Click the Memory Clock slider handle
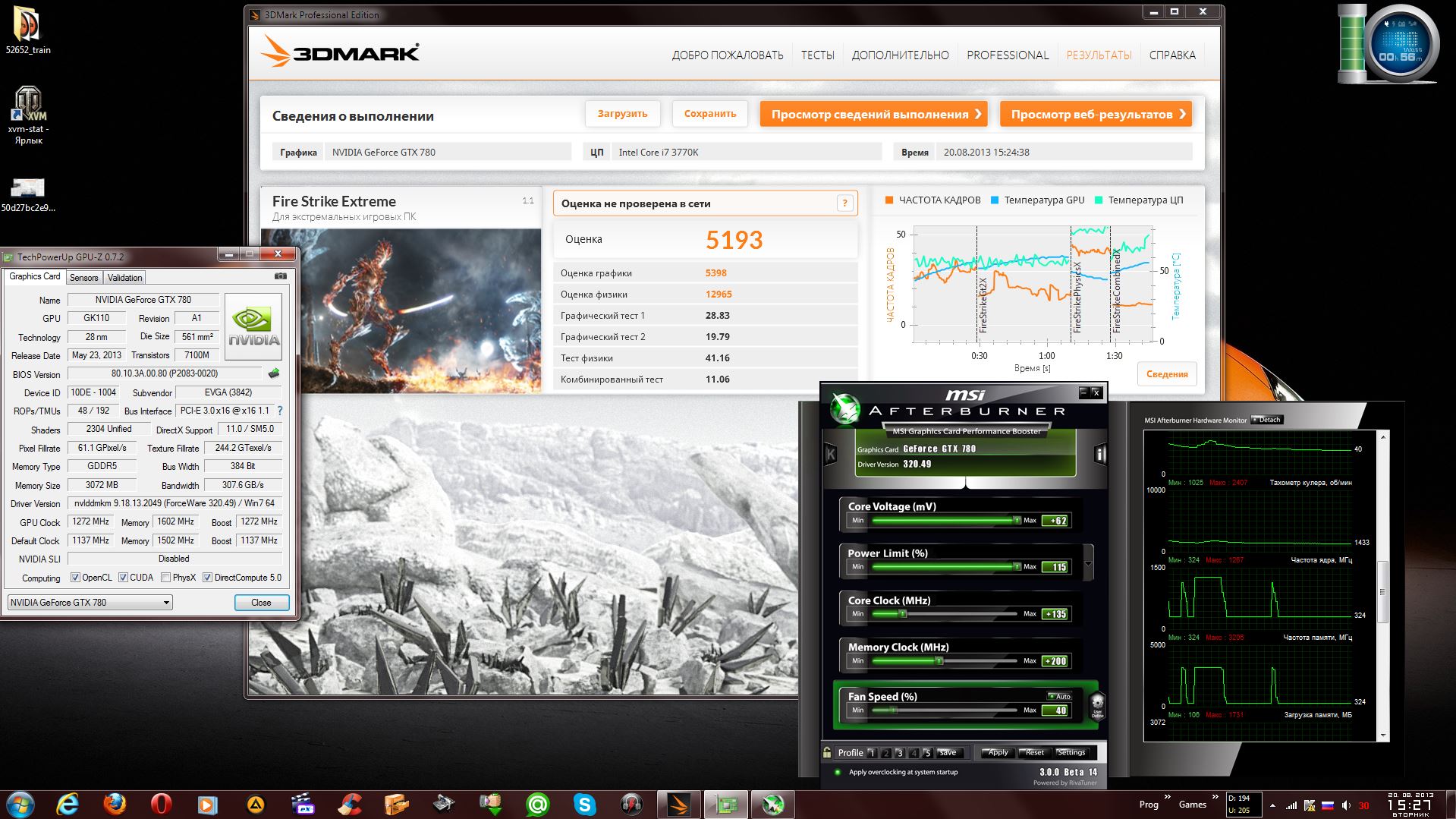Image resolution: width=1456 pixels, height=819 pixels. coord(939,661)
